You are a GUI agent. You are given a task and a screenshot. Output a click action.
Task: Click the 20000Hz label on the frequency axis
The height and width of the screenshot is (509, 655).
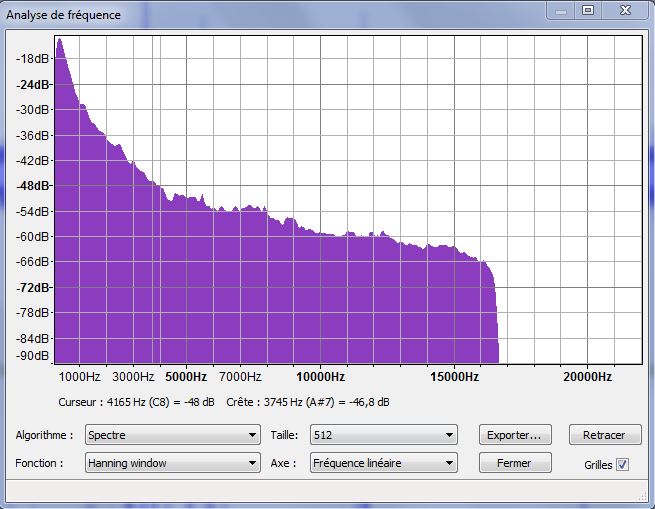[587, 377]
